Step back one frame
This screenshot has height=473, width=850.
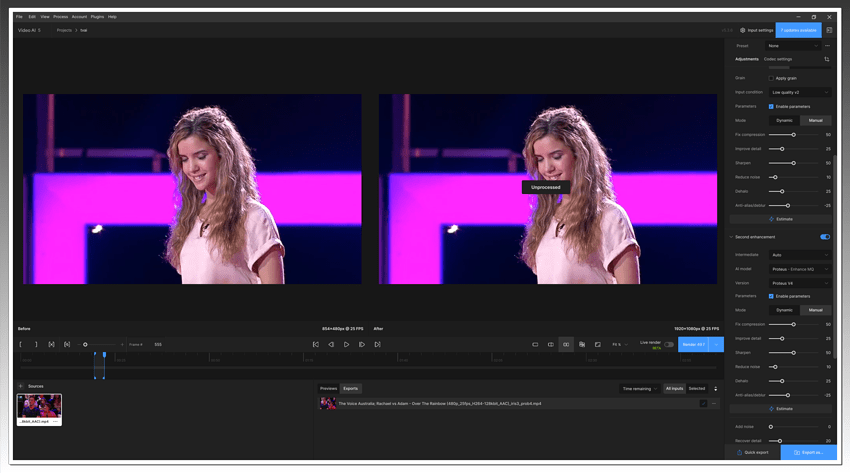coord(331,345)
